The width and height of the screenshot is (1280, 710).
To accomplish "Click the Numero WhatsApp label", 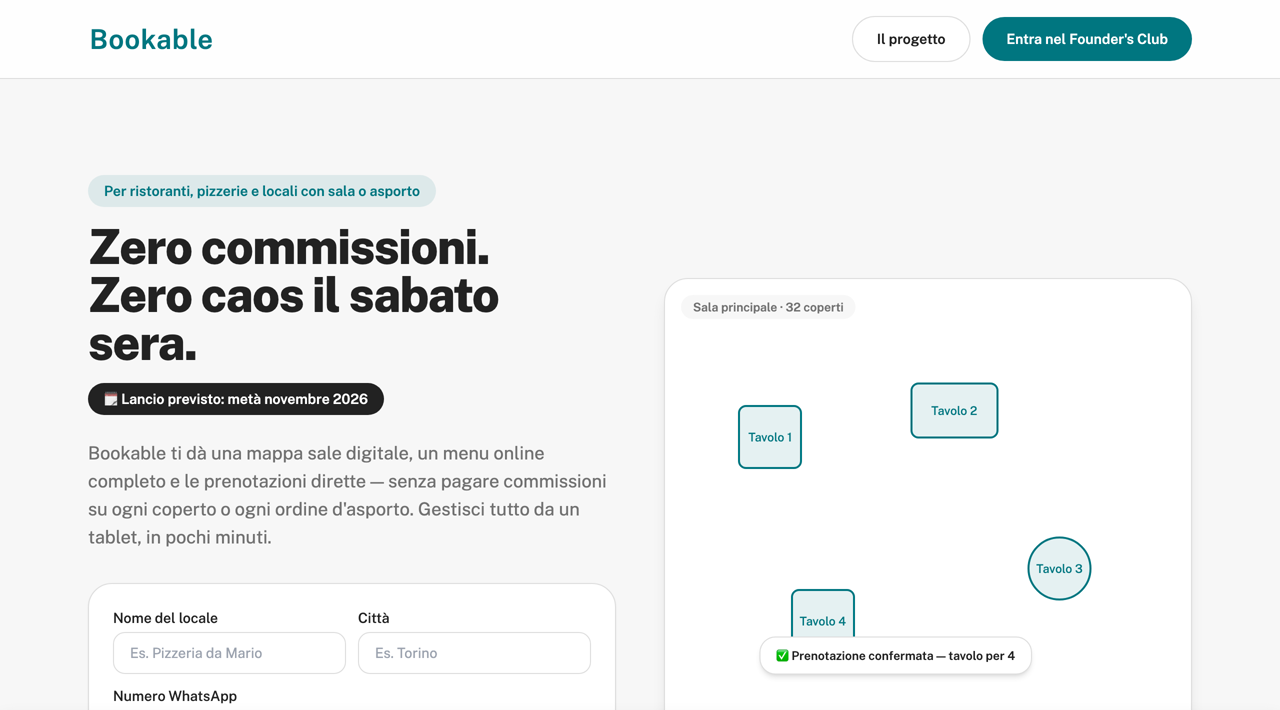I will [x=175, y=696].
